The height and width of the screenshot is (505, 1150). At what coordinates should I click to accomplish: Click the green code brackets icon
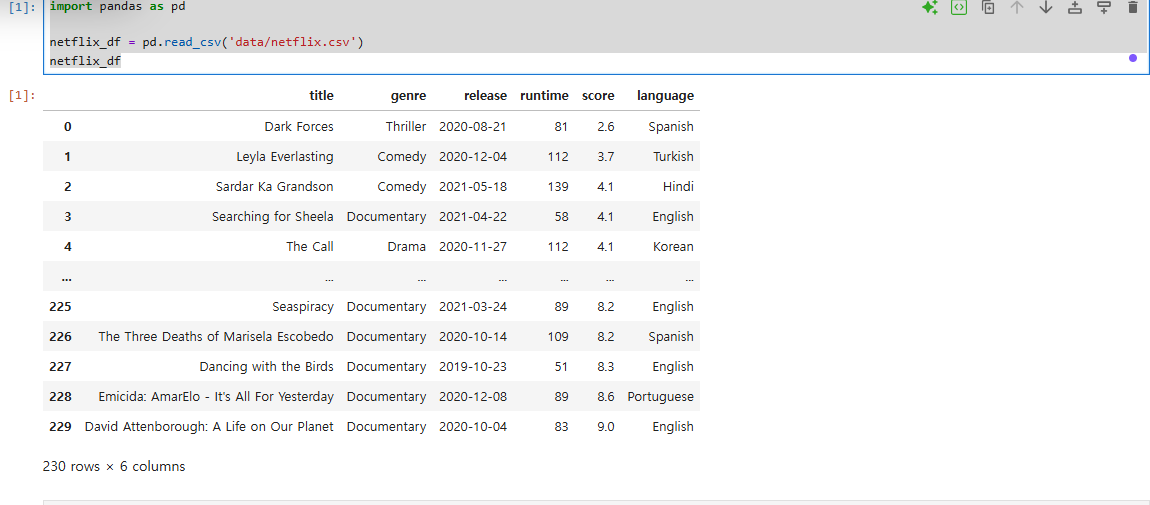click(959, 7)
